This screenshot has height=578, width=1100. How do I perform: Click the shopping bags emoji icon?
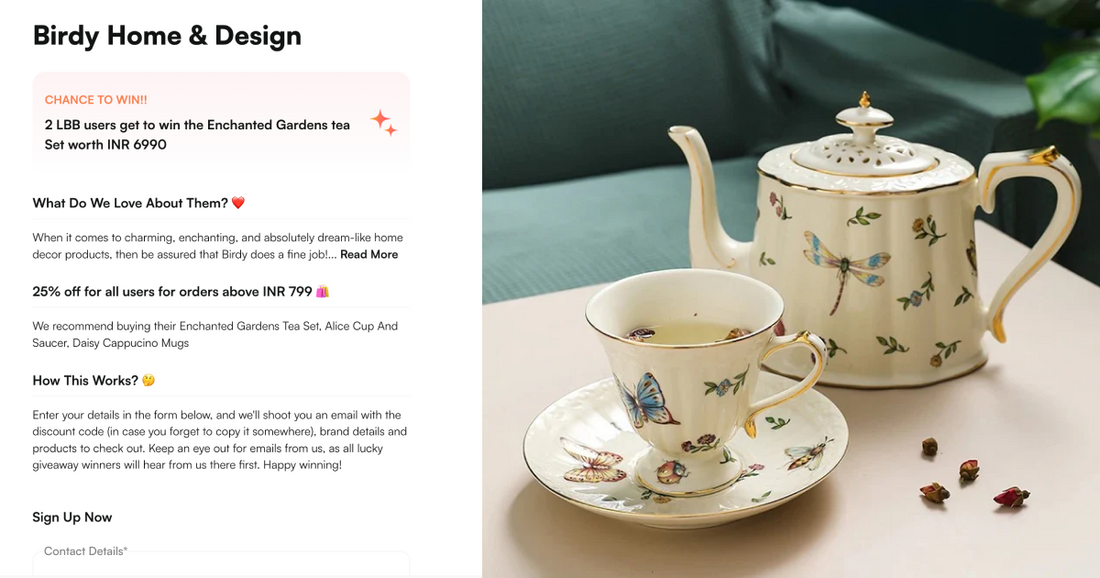tap(322, 291)
